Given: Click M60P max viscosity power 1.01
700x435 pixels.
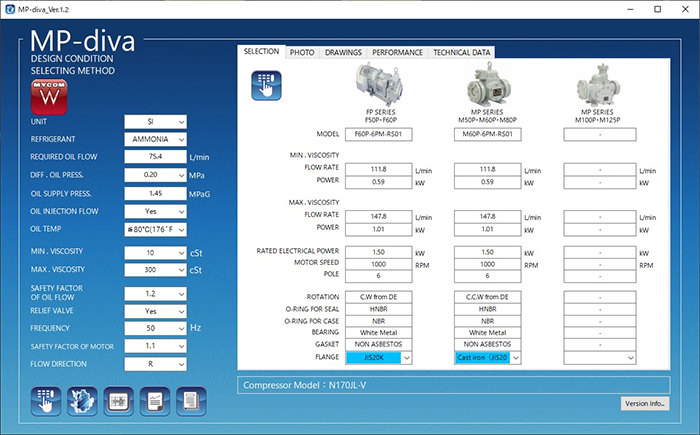Looking at the screenshot, I should pyautogui.click(x=488, y=230).
